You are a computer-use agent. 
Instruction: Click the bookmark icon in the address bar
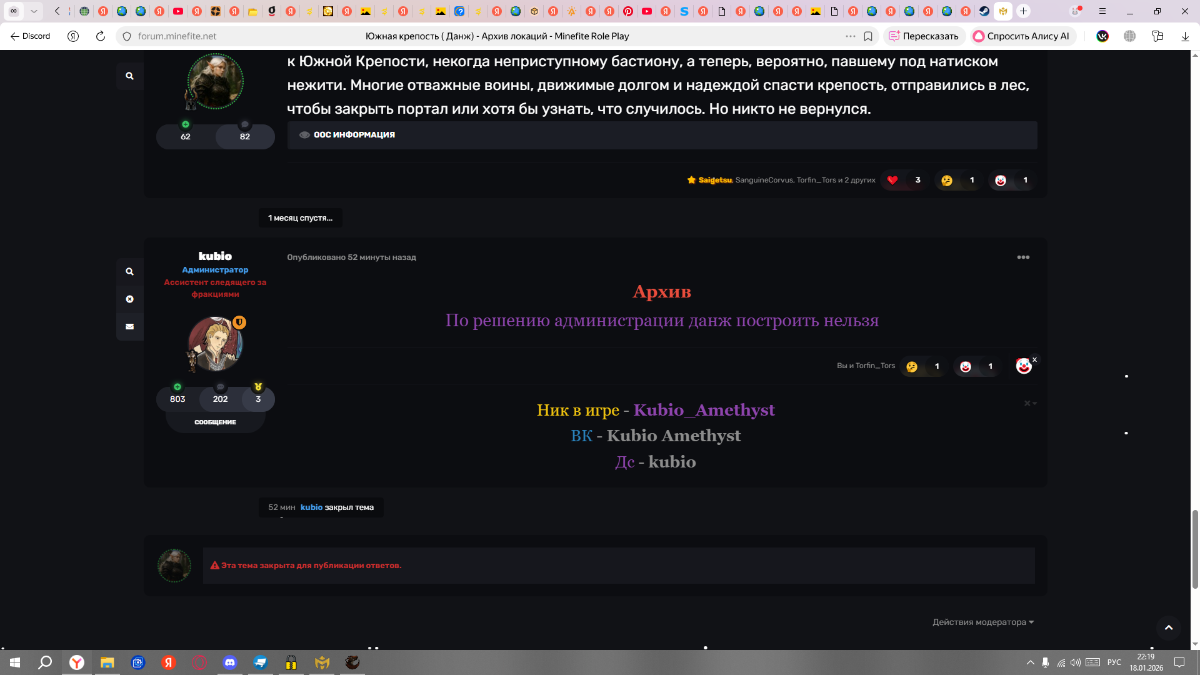pos(868,36)
